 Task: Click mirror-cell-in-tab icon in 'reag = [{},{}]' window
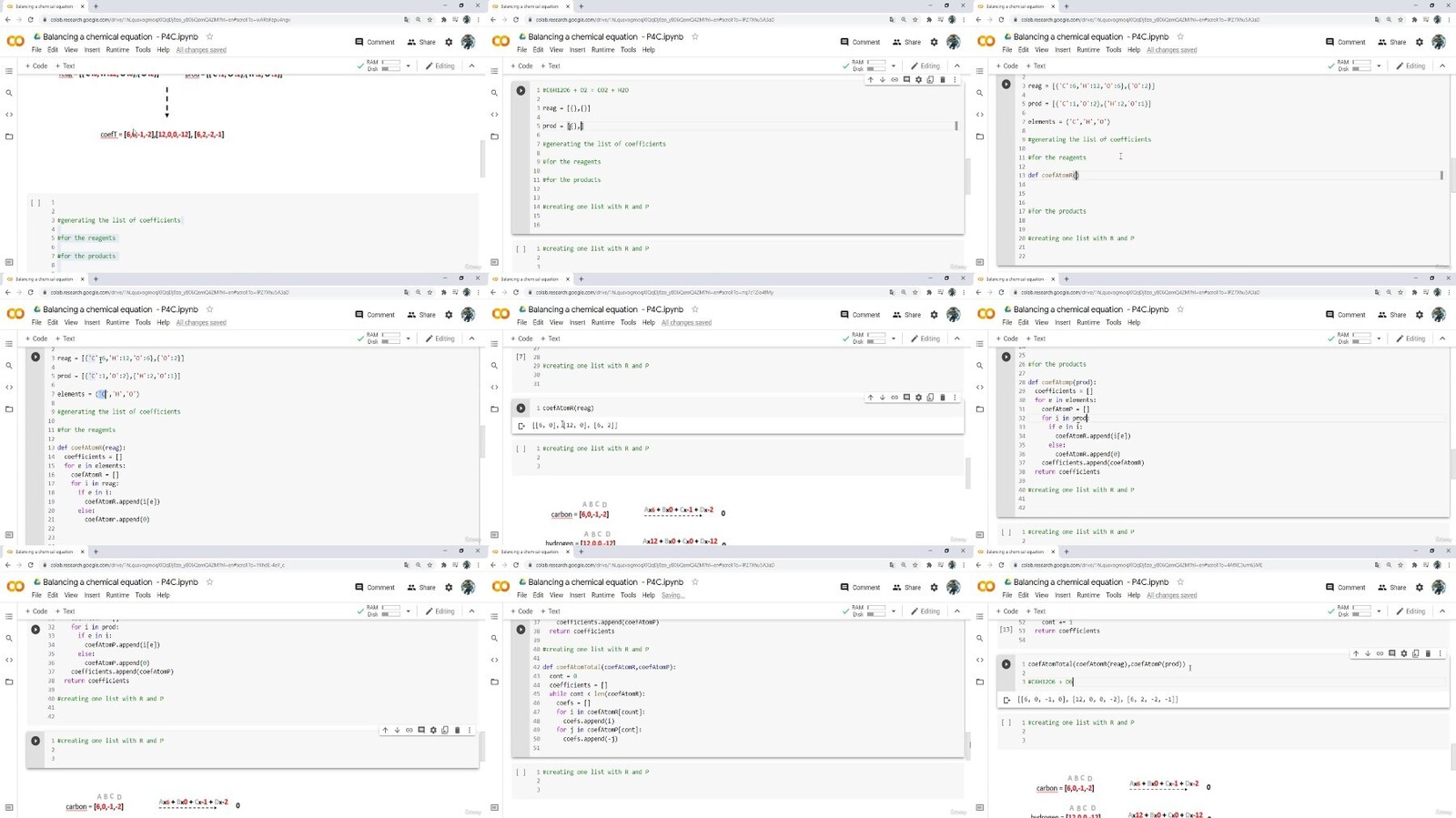(930, 80)
